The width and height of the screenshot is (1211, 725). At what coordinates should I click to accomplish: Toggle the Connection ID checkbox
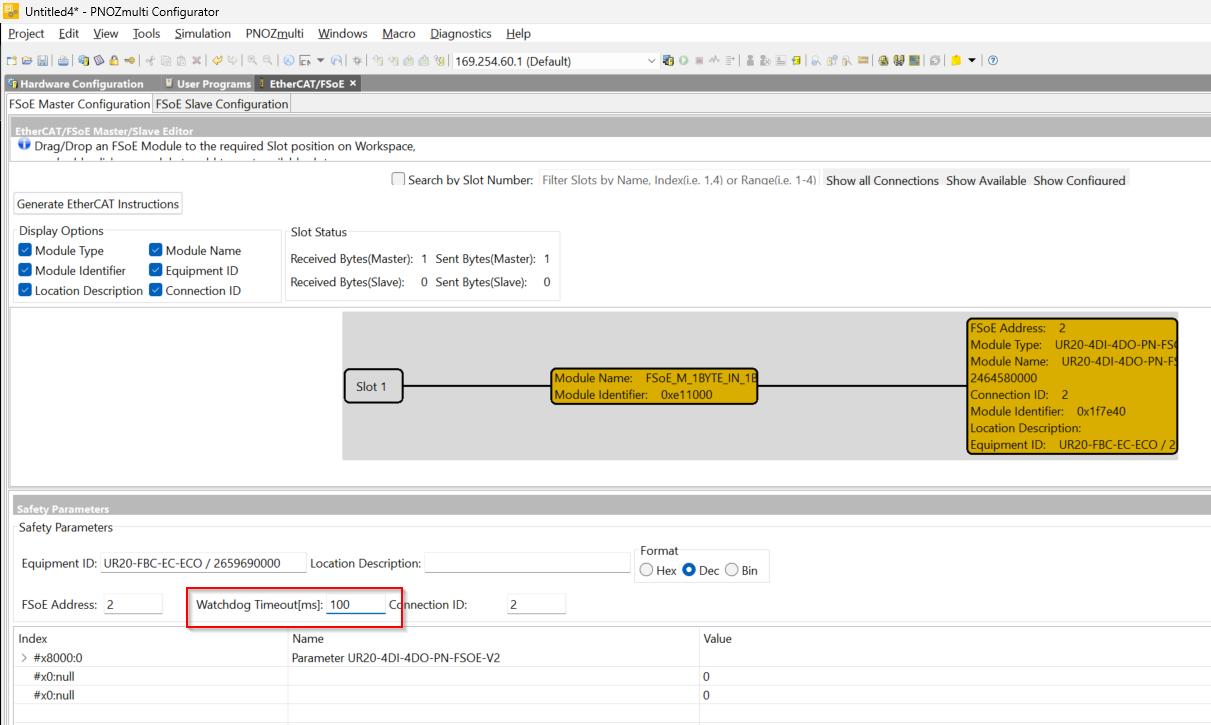pos(156,291)
